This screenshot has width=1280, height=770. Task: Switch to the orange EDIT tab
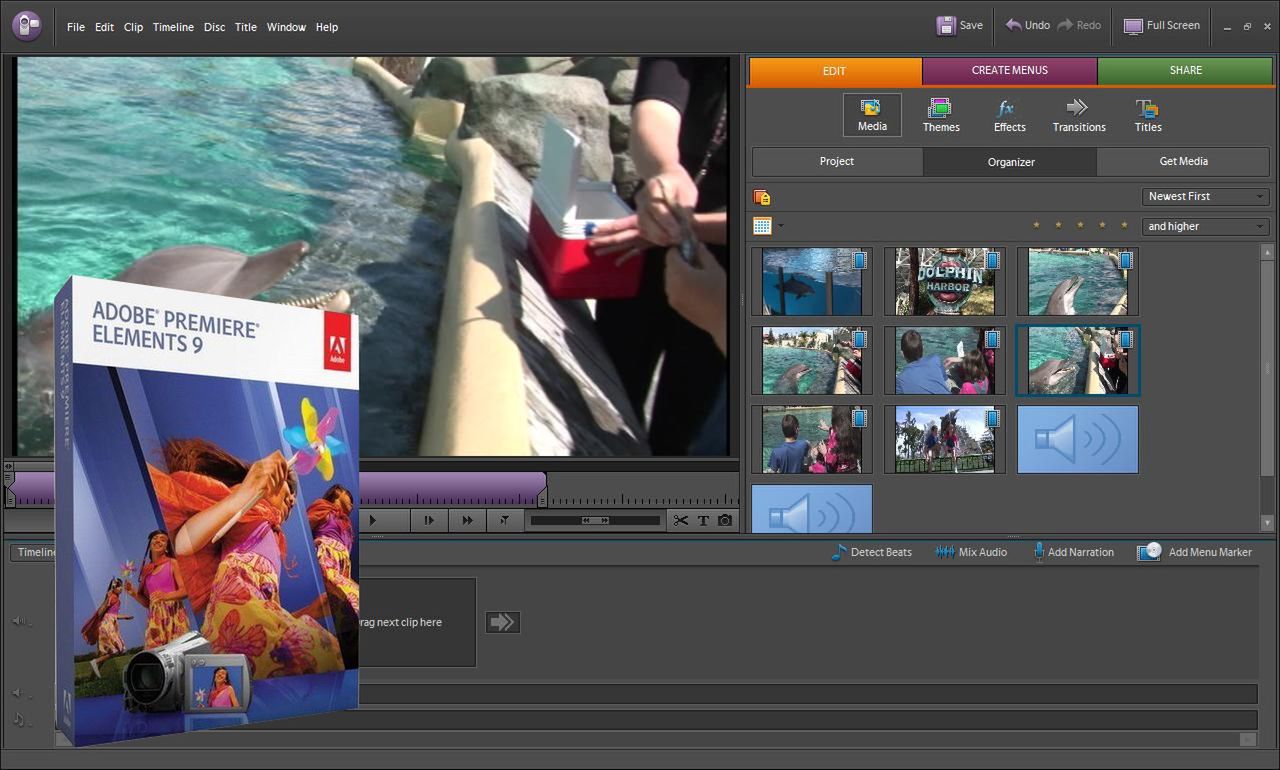point(835,71)
